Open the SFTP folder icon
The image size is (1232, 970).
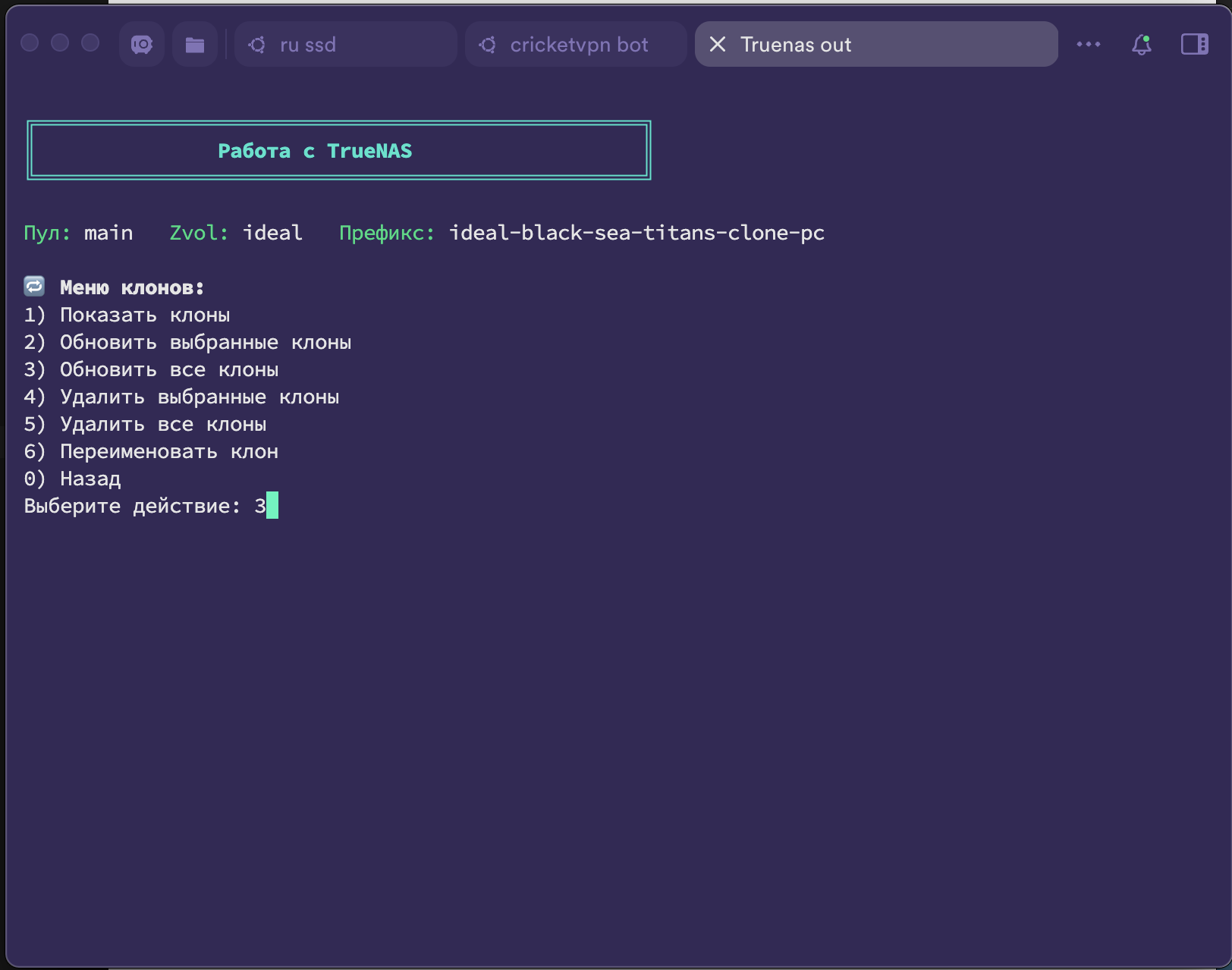[195, 45]
